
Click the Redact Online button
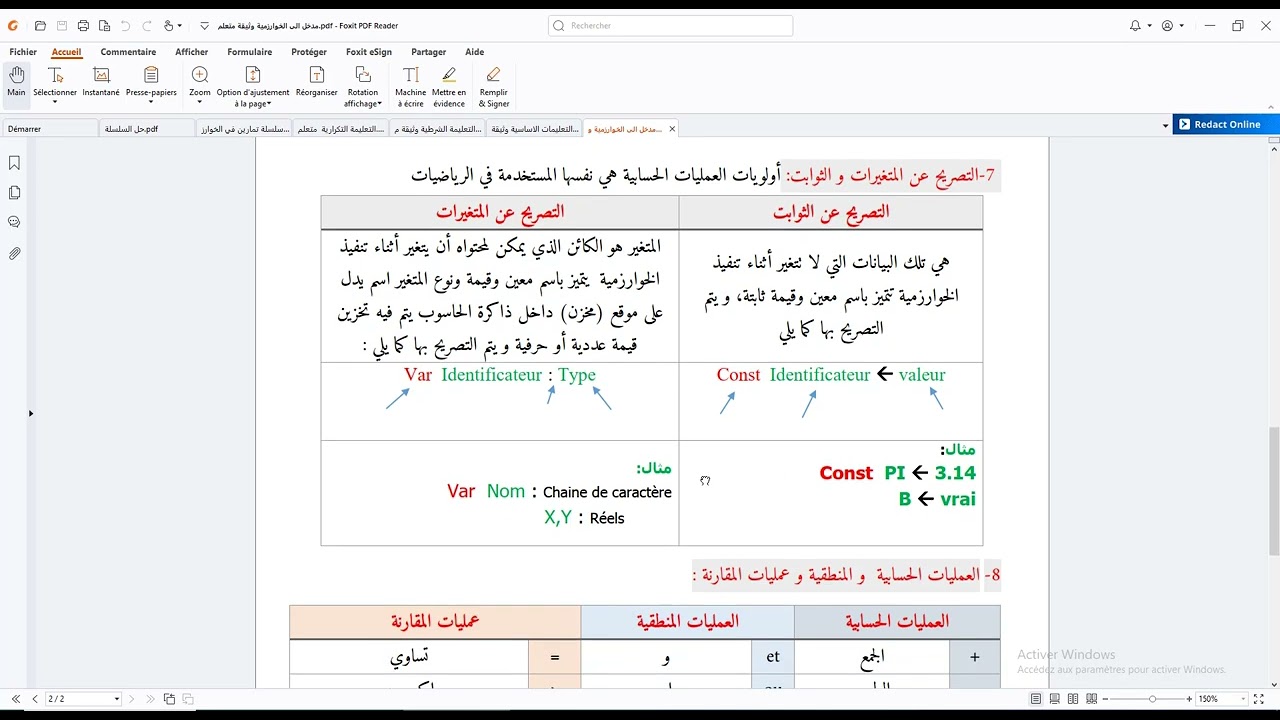1225,124
